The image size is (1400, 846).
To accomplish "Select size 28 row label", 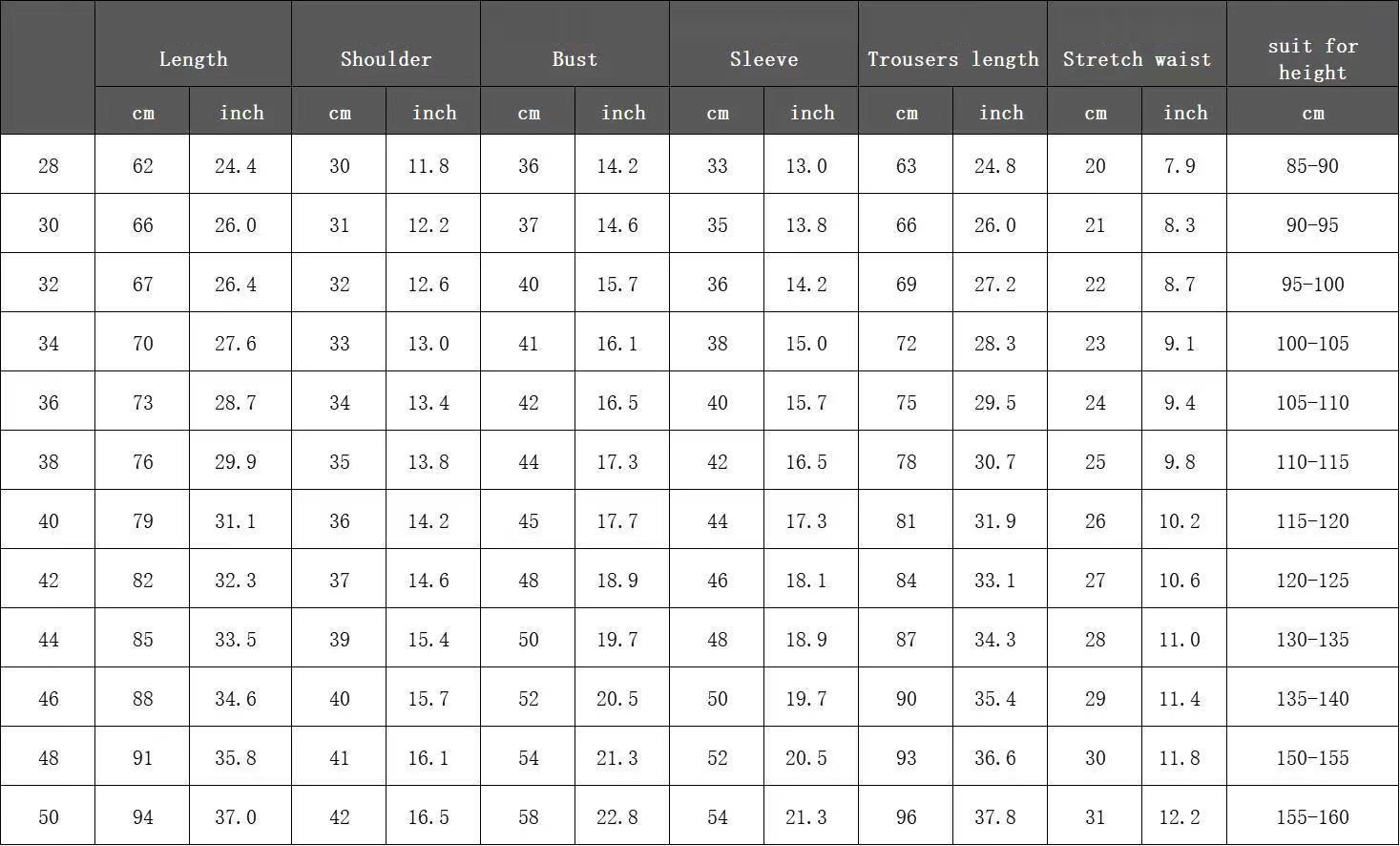I will pyautogui.click(x=48, y=165).
